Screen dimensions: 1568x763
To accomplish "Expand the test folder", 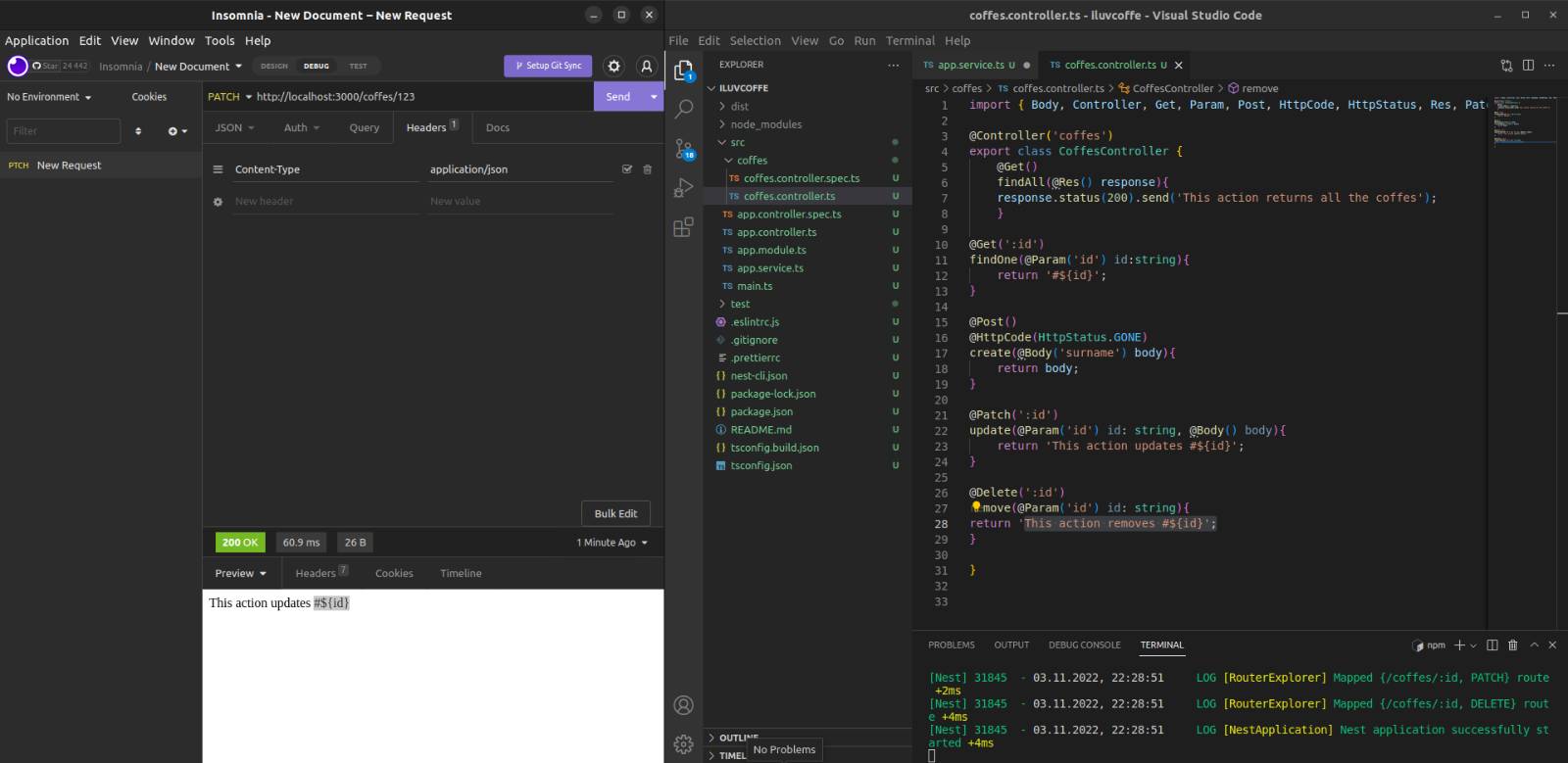I will point(740,304).
